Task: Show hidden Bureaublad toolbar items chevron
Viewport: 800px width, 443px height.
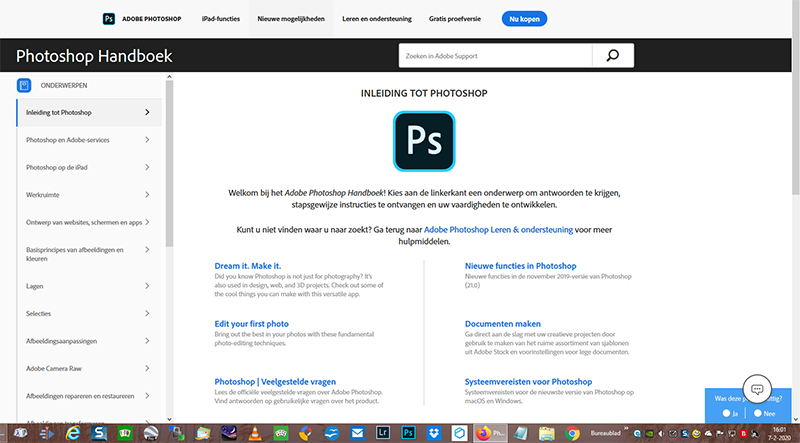Action: click(626, 427)
